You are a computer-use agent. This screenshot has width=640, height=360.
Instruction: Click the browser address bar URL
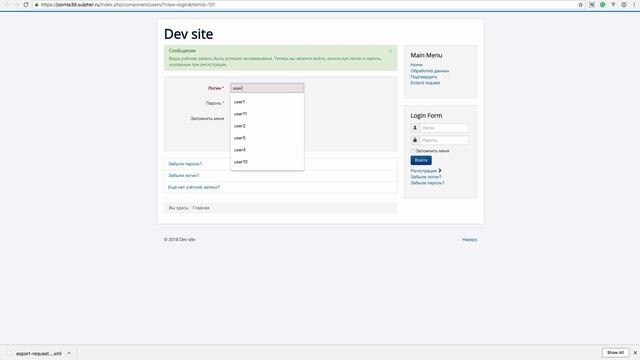point(128,4)
